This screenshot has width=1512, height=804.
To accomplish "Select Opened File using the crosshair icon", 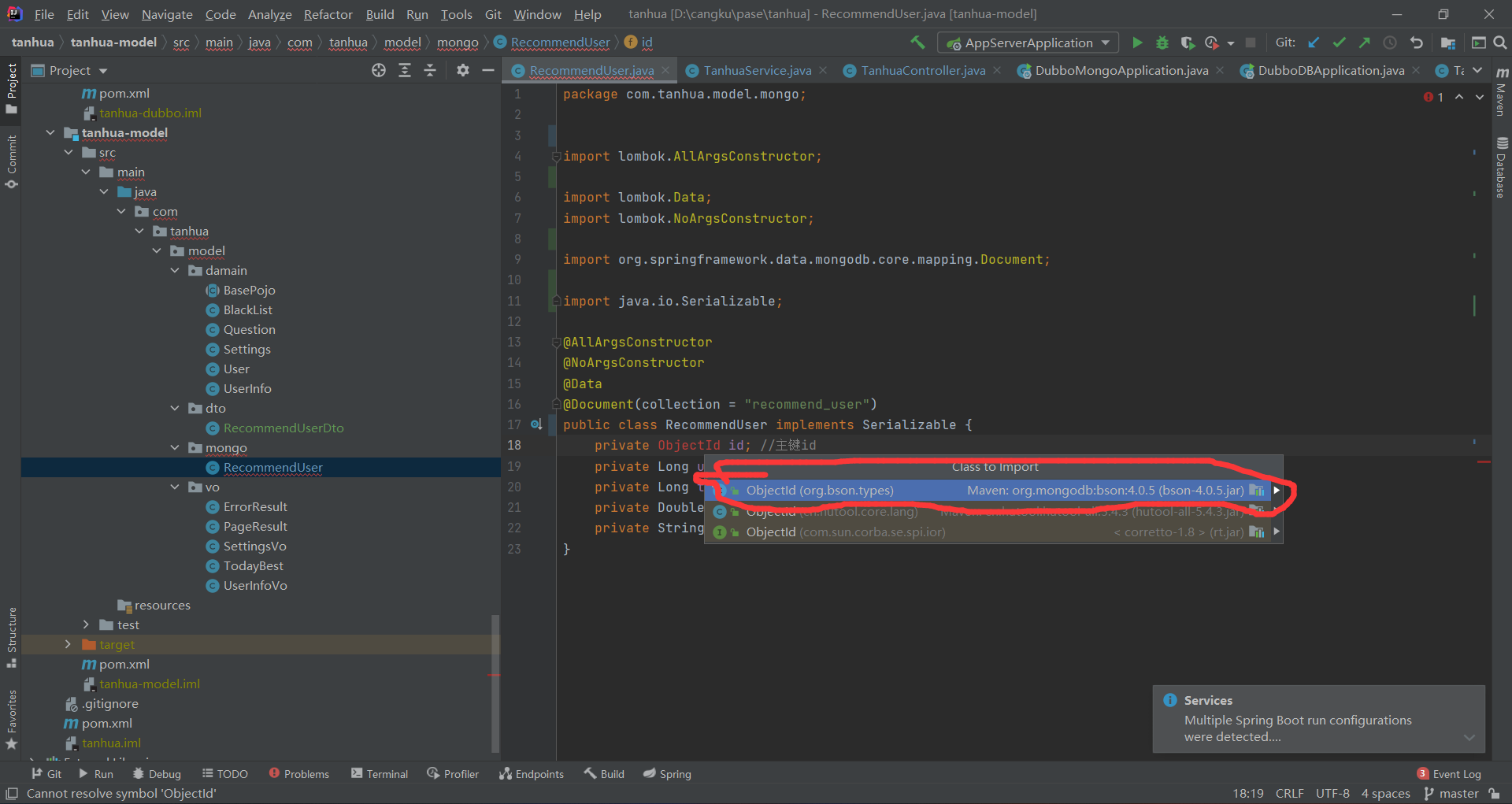I will coord(378,70).
